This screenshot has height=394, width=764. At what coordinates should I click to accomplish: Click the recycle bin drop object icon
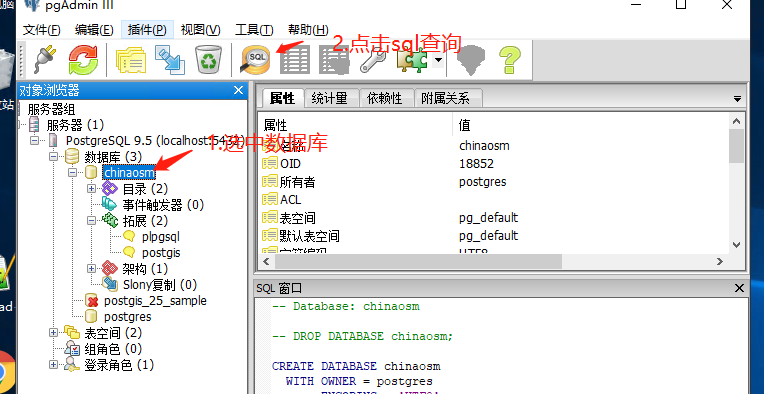[x=209, y=60]
